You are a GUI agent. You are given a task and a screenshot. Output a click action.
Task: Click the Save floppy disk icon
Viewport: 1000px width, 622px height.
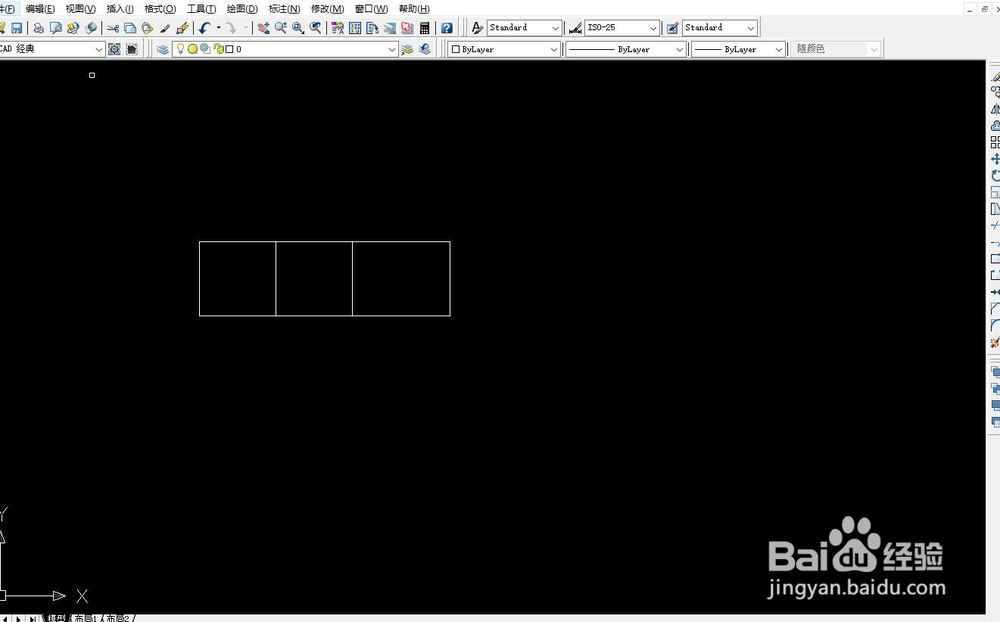pos(17,28)
